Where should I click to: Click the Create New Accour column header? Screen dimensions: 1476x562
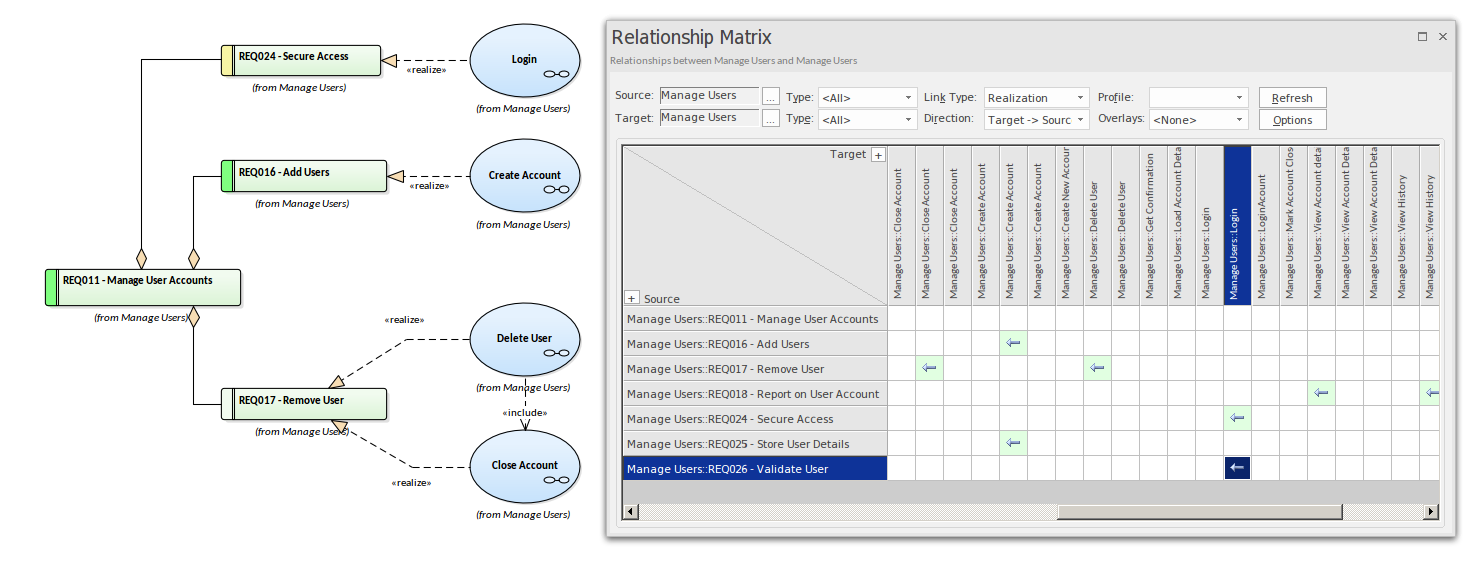pos(1069,225)
